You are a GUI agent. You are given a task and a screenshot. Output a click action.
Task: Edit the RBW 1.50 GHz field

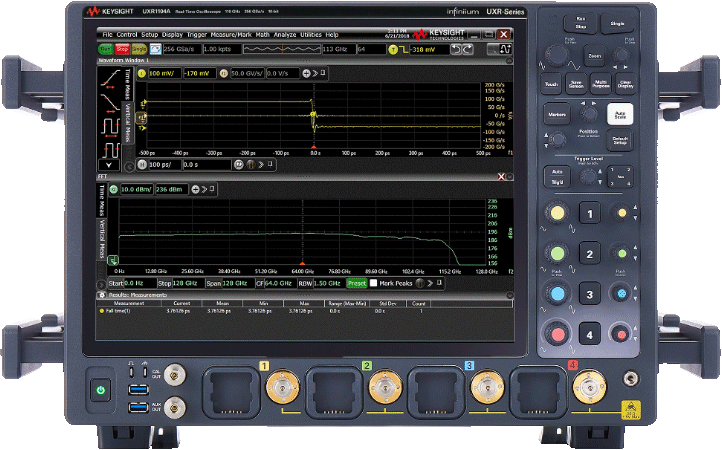tap(328, 283)
